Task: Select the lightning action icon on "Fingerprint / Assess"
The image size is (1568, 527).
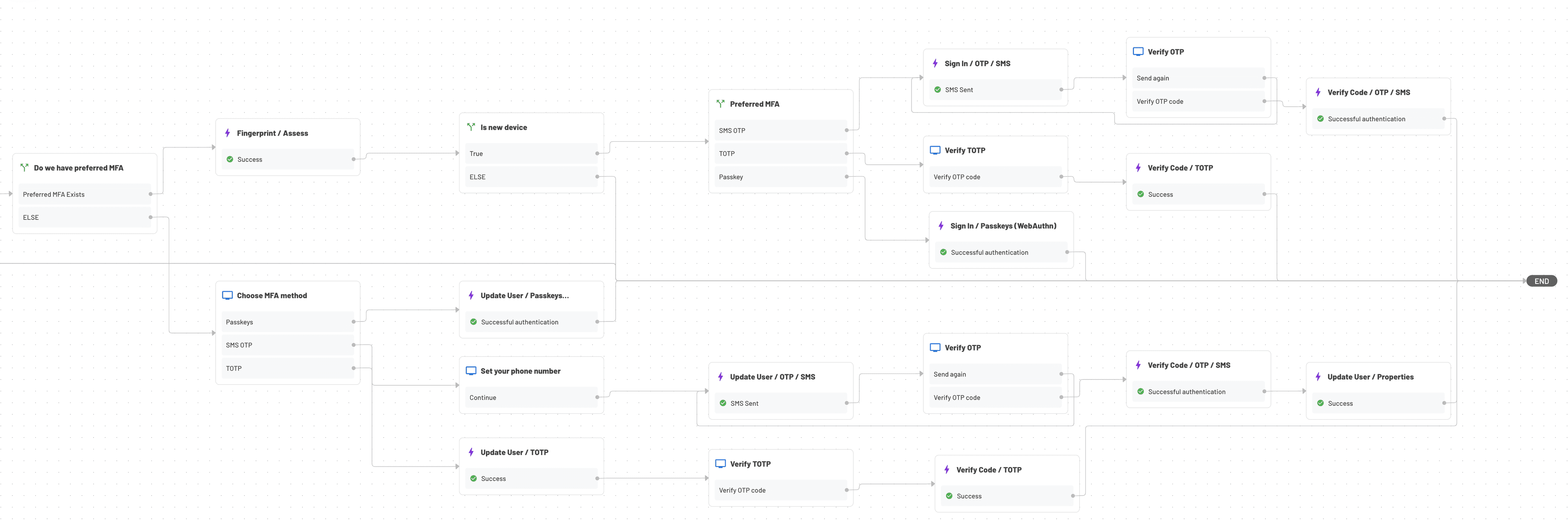Action: (228, 133)
